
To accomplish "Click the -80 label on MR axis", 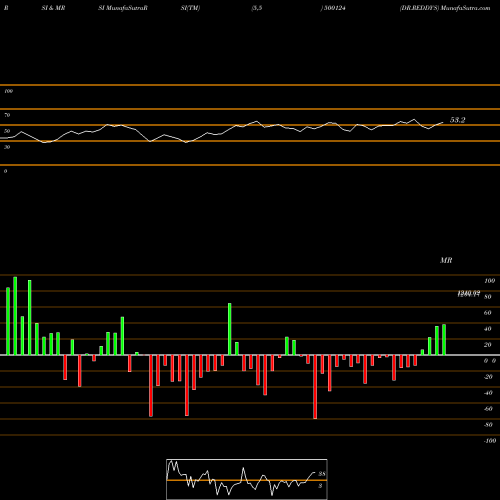I will [488, 425].
